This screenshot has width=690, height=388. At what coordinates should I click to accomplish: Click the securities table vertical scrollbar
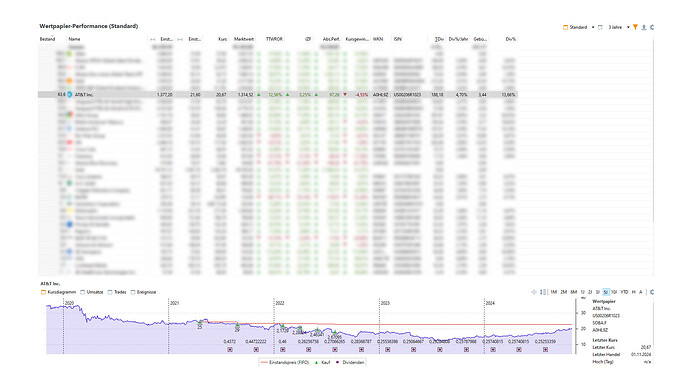(653, 132)
